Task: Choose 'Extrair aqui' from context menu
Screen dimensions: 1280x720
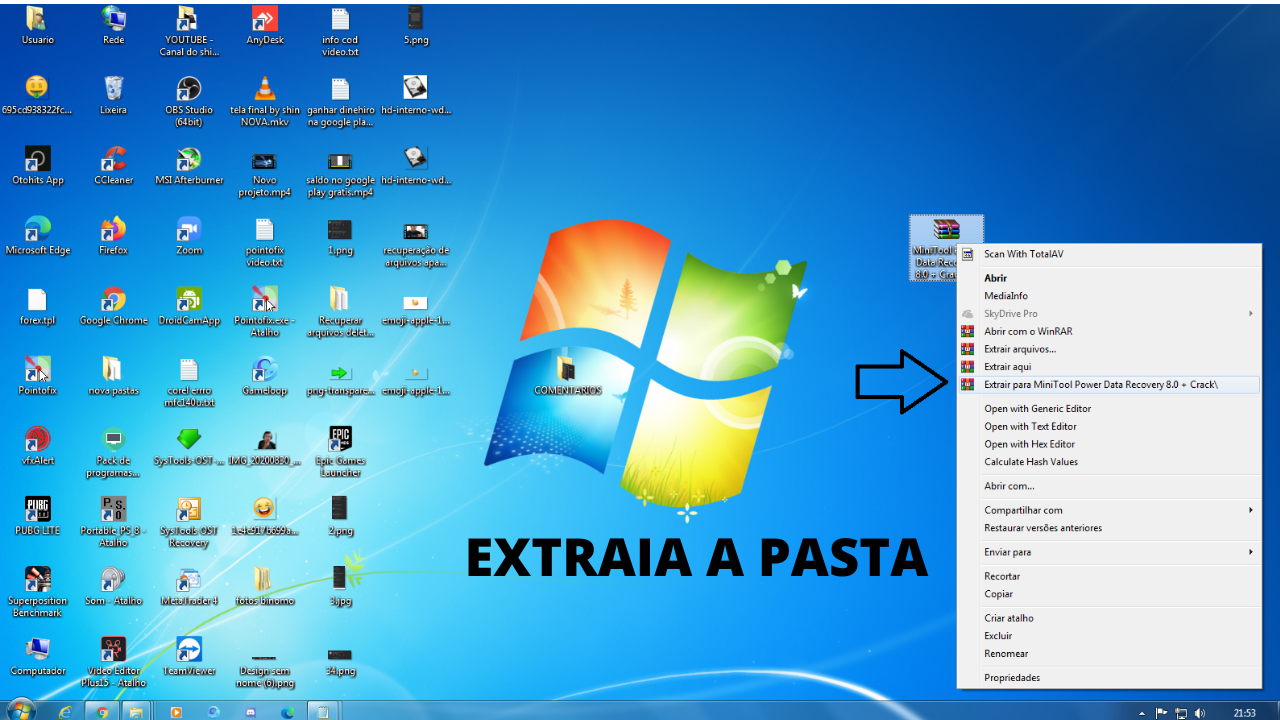Action: 1109,367
